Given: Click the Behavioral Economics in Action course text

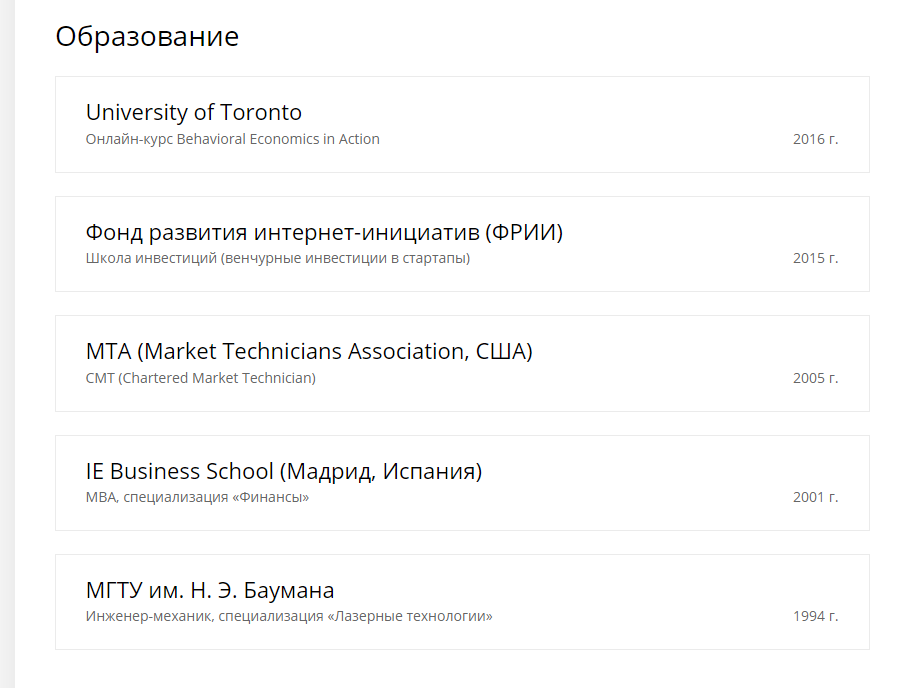Looking at the screenshot, I should click(233, 139).
